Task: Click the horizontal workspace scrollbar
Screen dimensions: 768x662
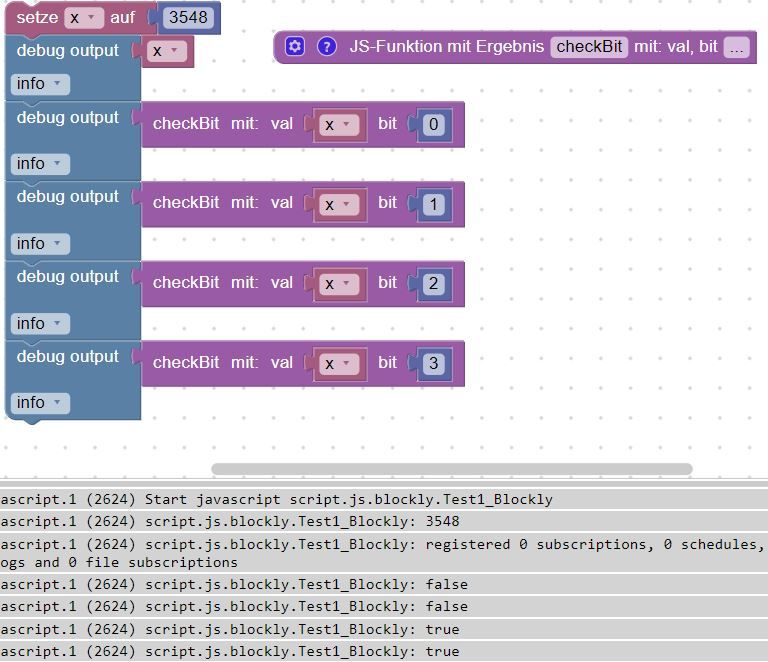Action: [x=452, y=469]
